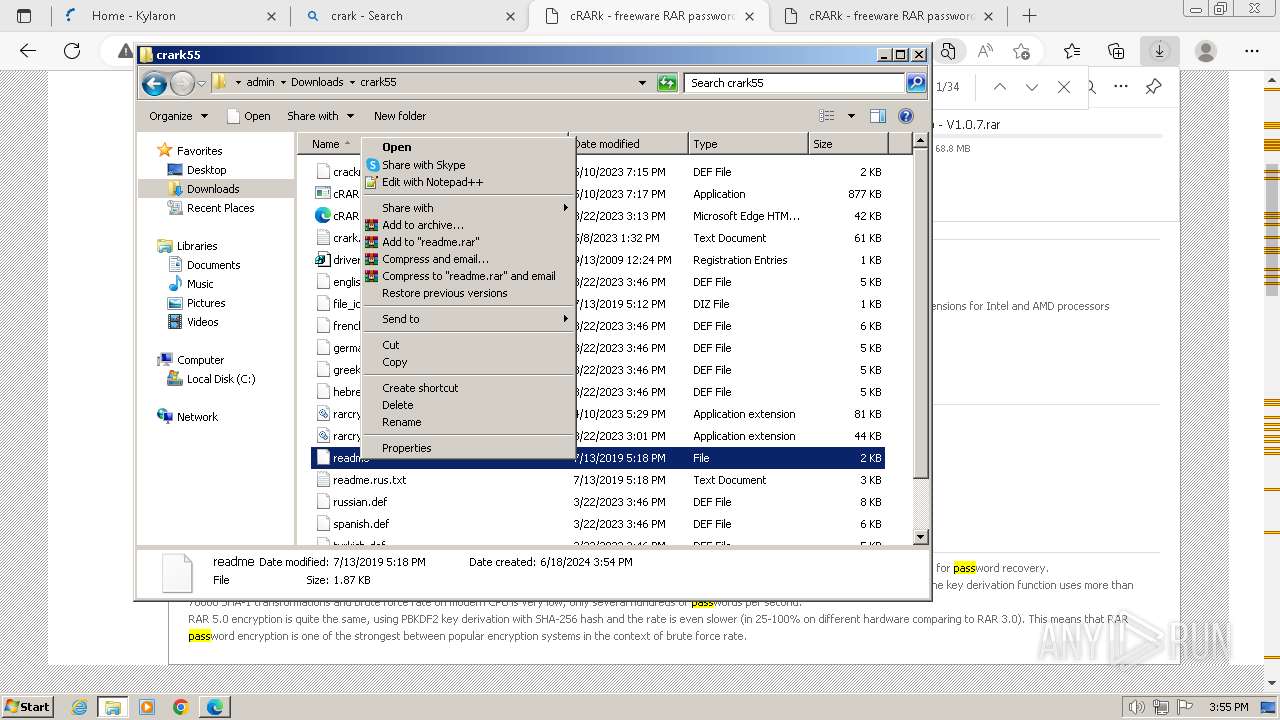This screenshot has height=720, width=1280.
Task: Click the Open toolbar button
Action: coord(249,116)
